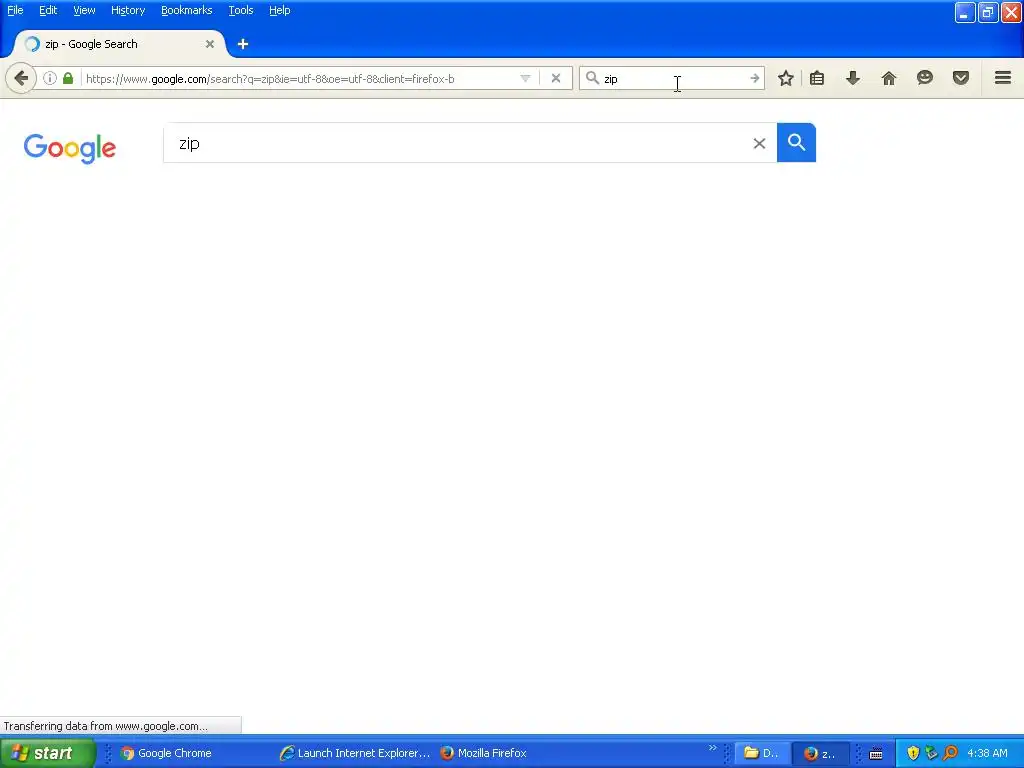Show your bookmarks list icon
This screenshot has height=768, width=1024.
click(817, 78)
